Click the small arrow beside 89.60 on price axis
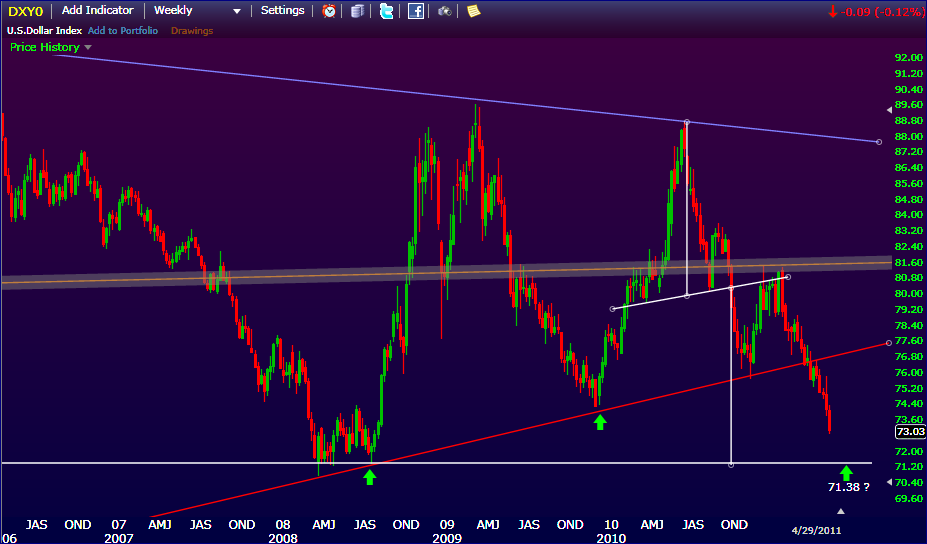927x544 pixels. pyautogui.click(x=889, y=110)
